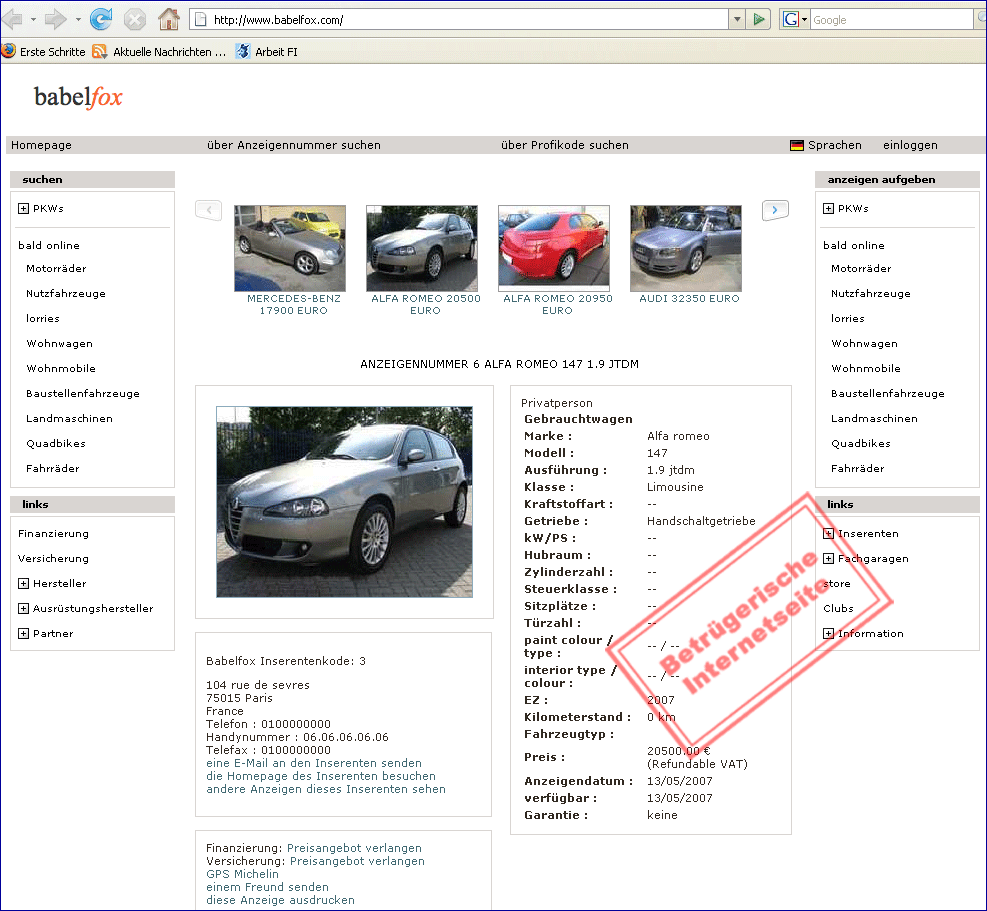
Task: Click the MERCEDES-BENZ 17900 EURO caption link
Action: pyautogui.click(x=294, y=305)
